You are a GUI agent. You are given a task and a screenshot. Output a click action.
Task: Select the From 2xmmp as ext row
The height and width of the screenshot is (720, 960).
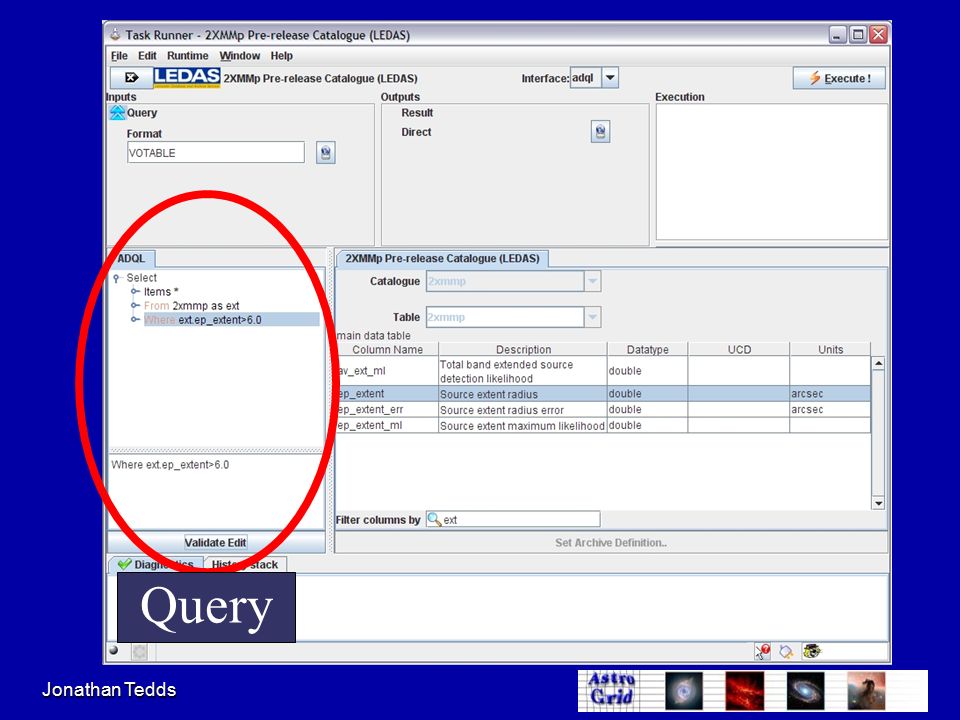(192, 306)
